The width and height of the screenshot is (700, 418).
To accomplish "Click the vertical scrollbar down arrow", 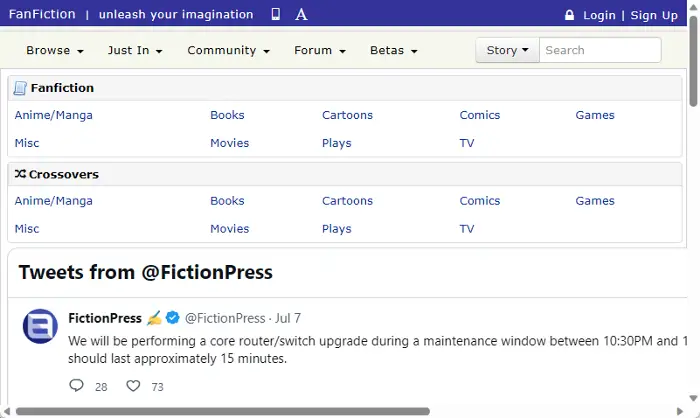I will pos(693,398).
